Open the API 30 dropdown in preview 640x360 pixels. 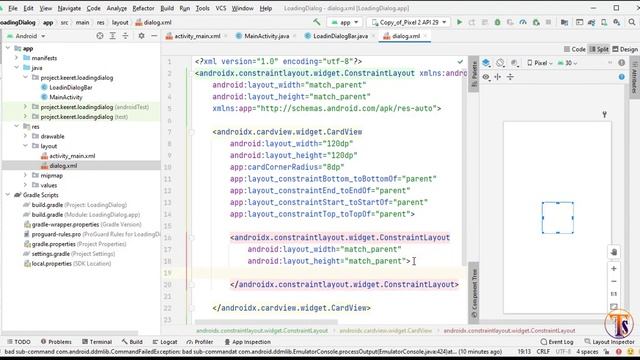[x=568, y=63]
